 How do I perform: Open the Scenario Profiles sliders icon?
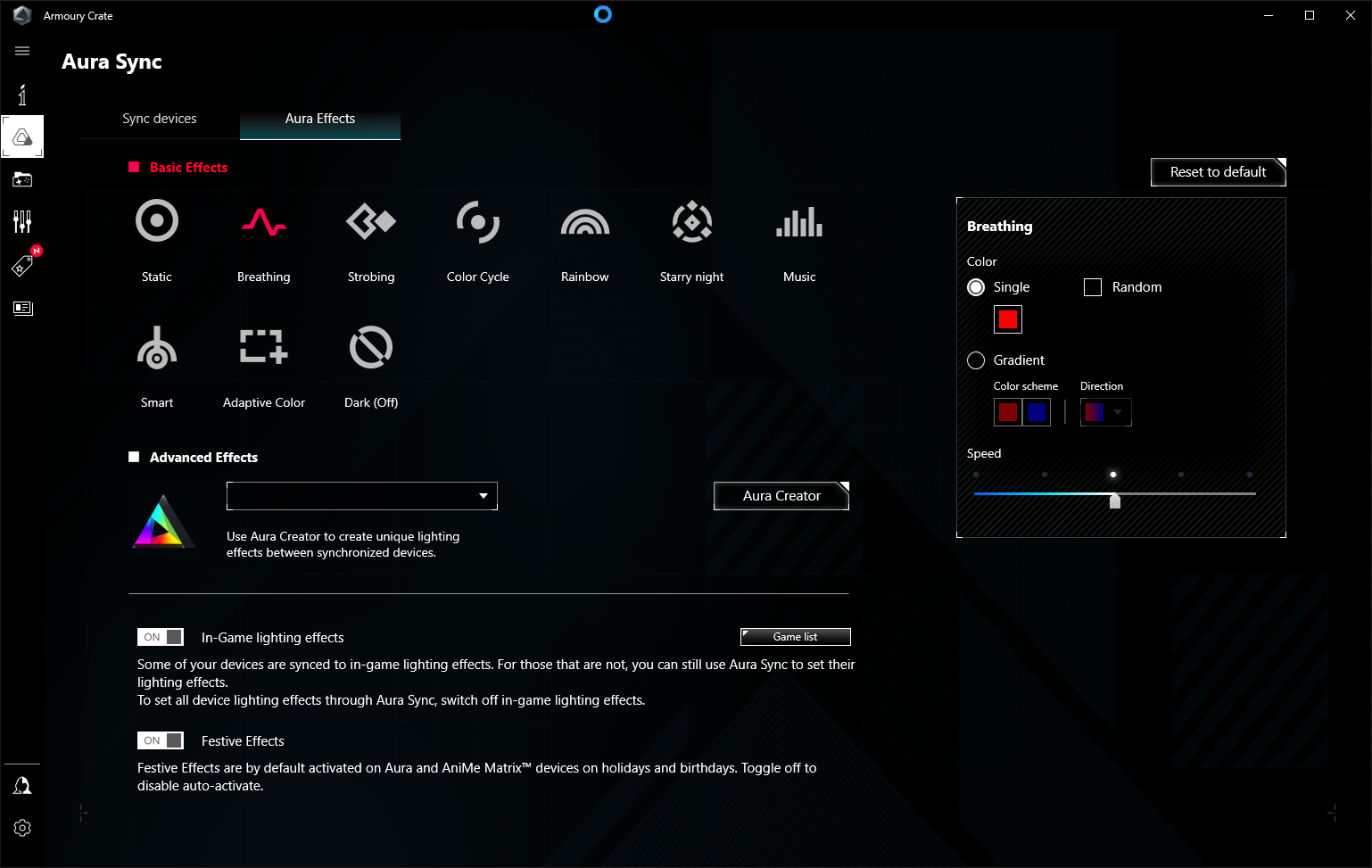click(x=22, y=221)
